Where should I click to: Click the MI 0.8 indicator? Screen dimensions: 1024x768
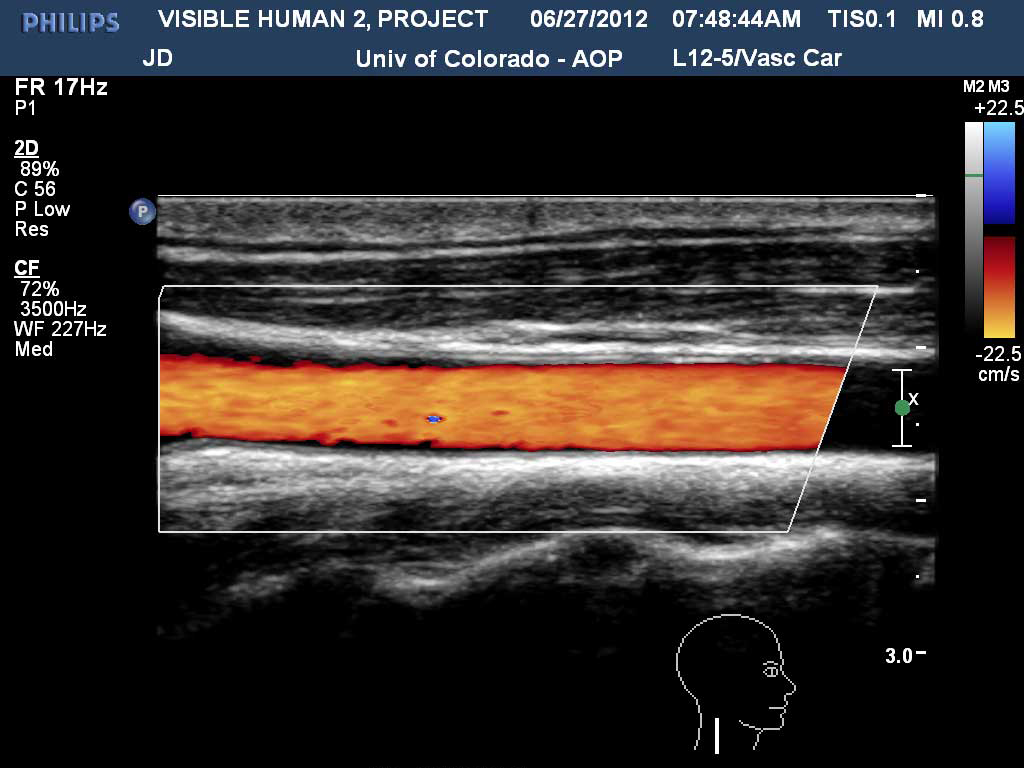click(949, 19)
